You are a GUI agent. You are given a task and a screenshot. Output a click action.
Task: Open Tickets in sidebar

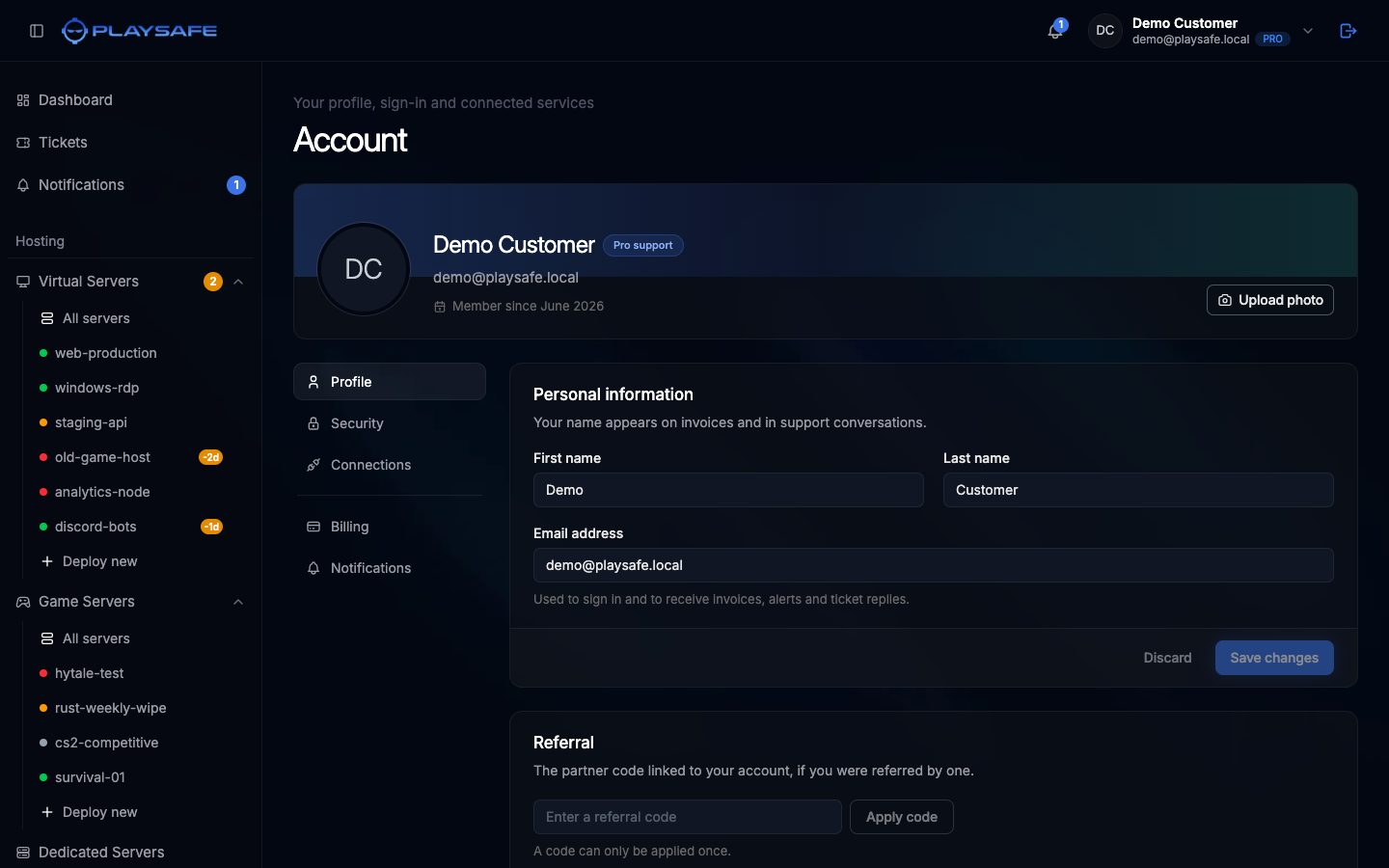pyautogui.click(x=131, y=143)
